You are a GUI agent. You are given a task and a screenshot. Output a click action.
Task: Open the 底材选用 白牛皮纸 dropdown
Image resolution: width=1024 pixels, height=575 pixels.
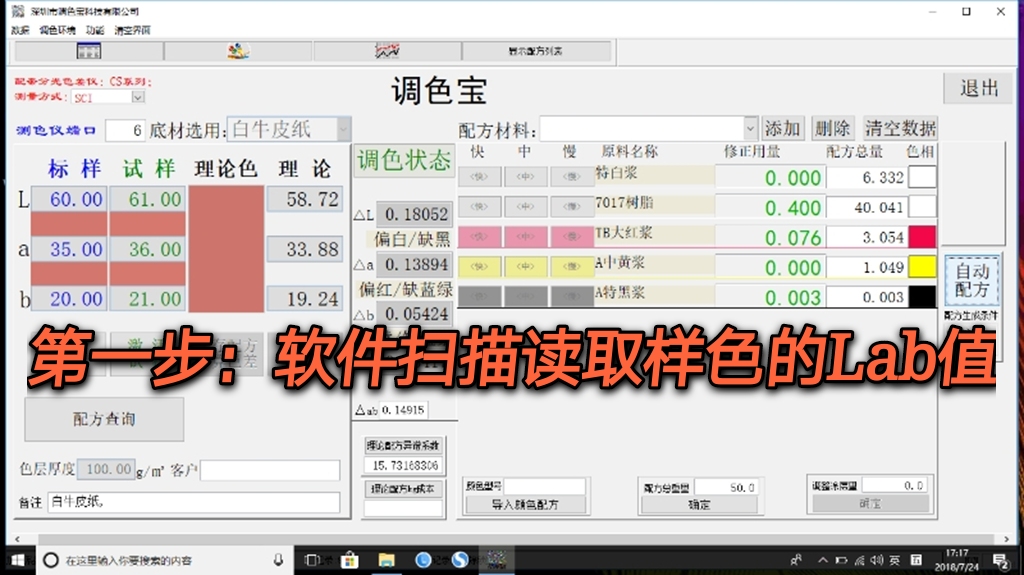click(343, 129)
